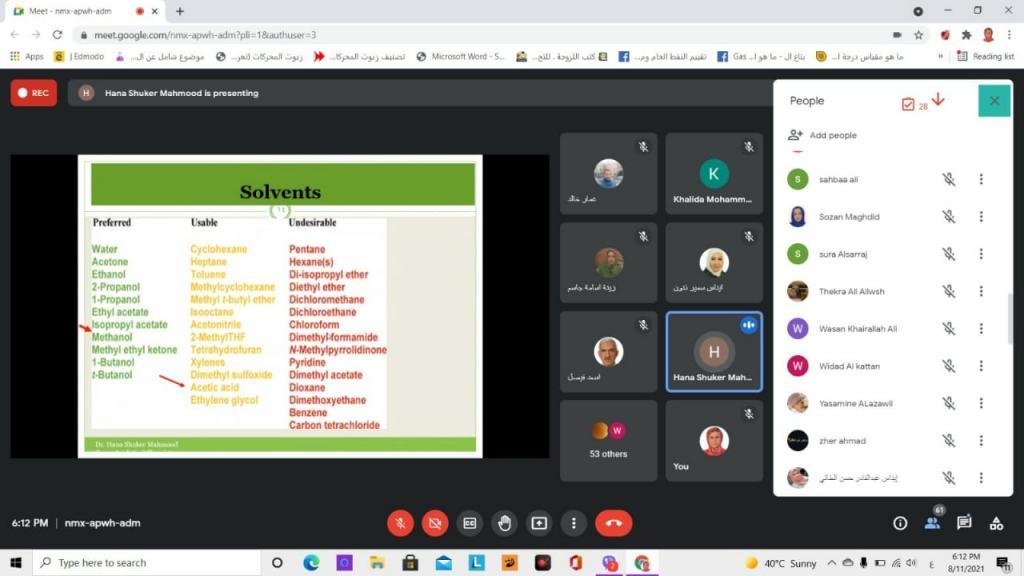Click the 53 others participant tile
Screen dimensions: 1024x576
point(608,440)
